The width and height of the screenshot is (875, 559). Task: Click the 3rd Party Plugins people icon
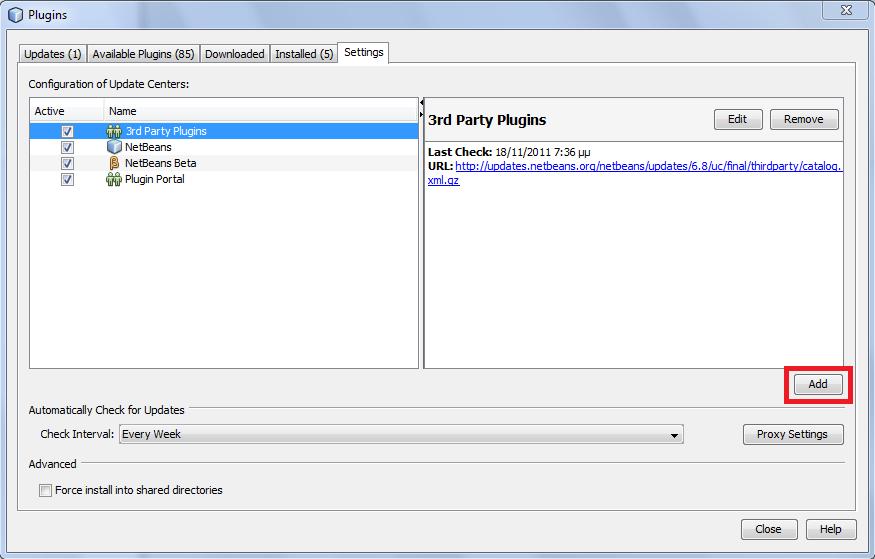tap(114, 131)
